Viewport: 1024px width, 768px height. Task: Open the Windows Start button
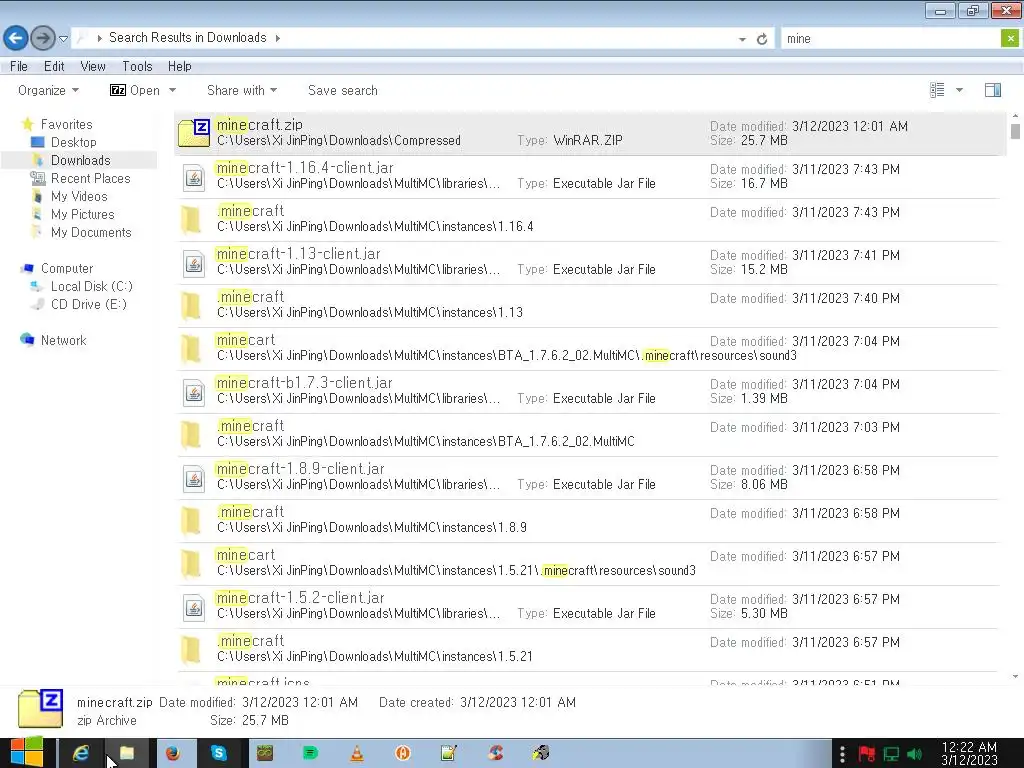[27, 752]
